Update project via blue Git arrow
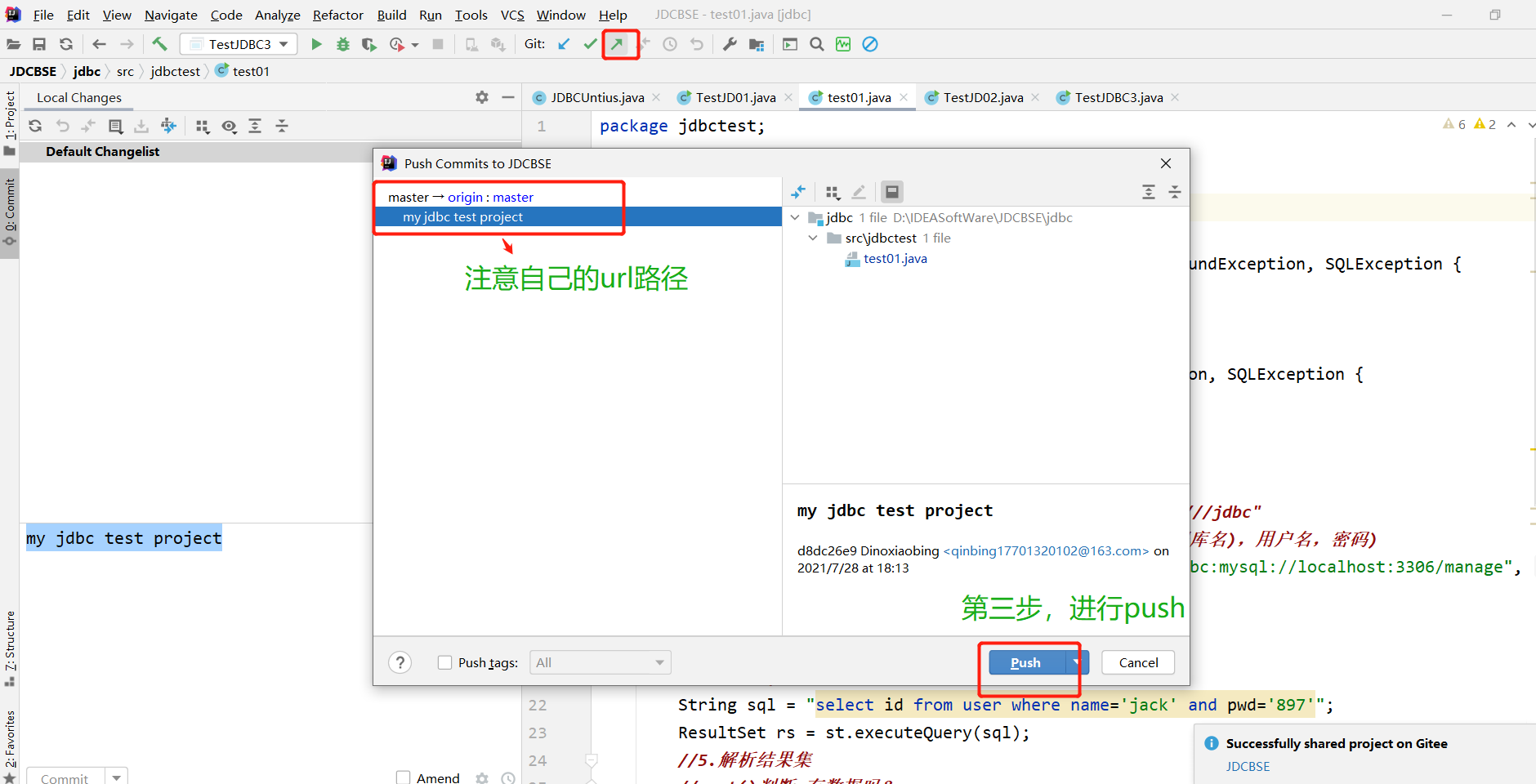This screenshot has width=1536, height=784. 564,44
